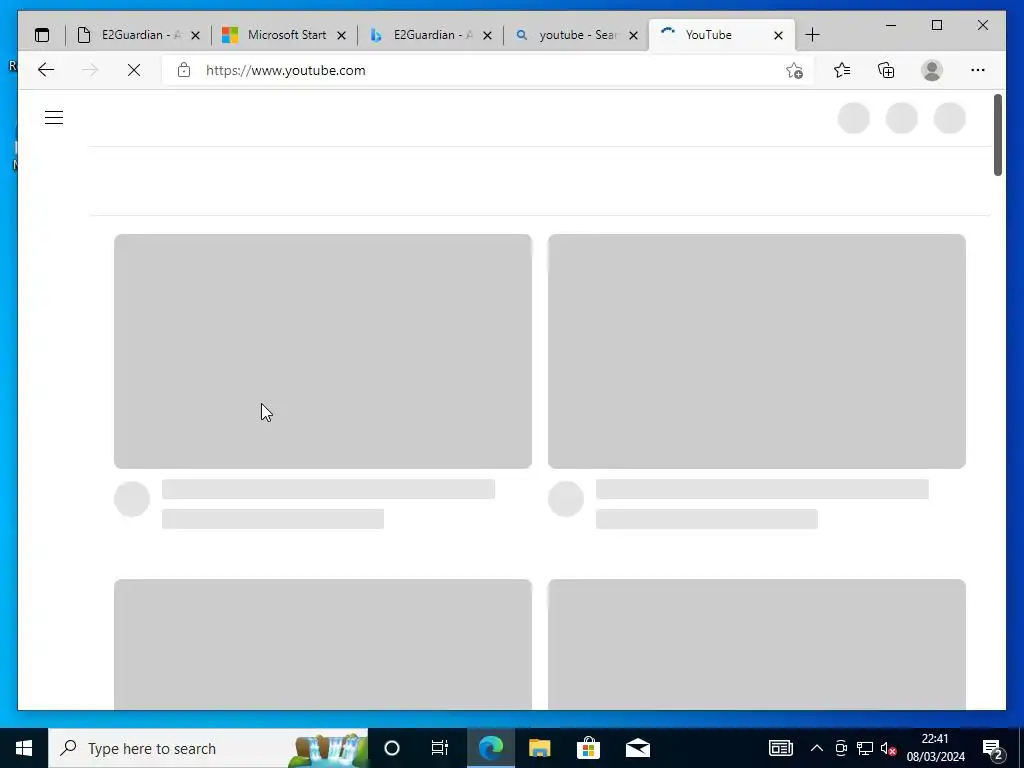Go back to the previous page
This screenshot has height=768, width=1024.
click(x=46, y=70)
